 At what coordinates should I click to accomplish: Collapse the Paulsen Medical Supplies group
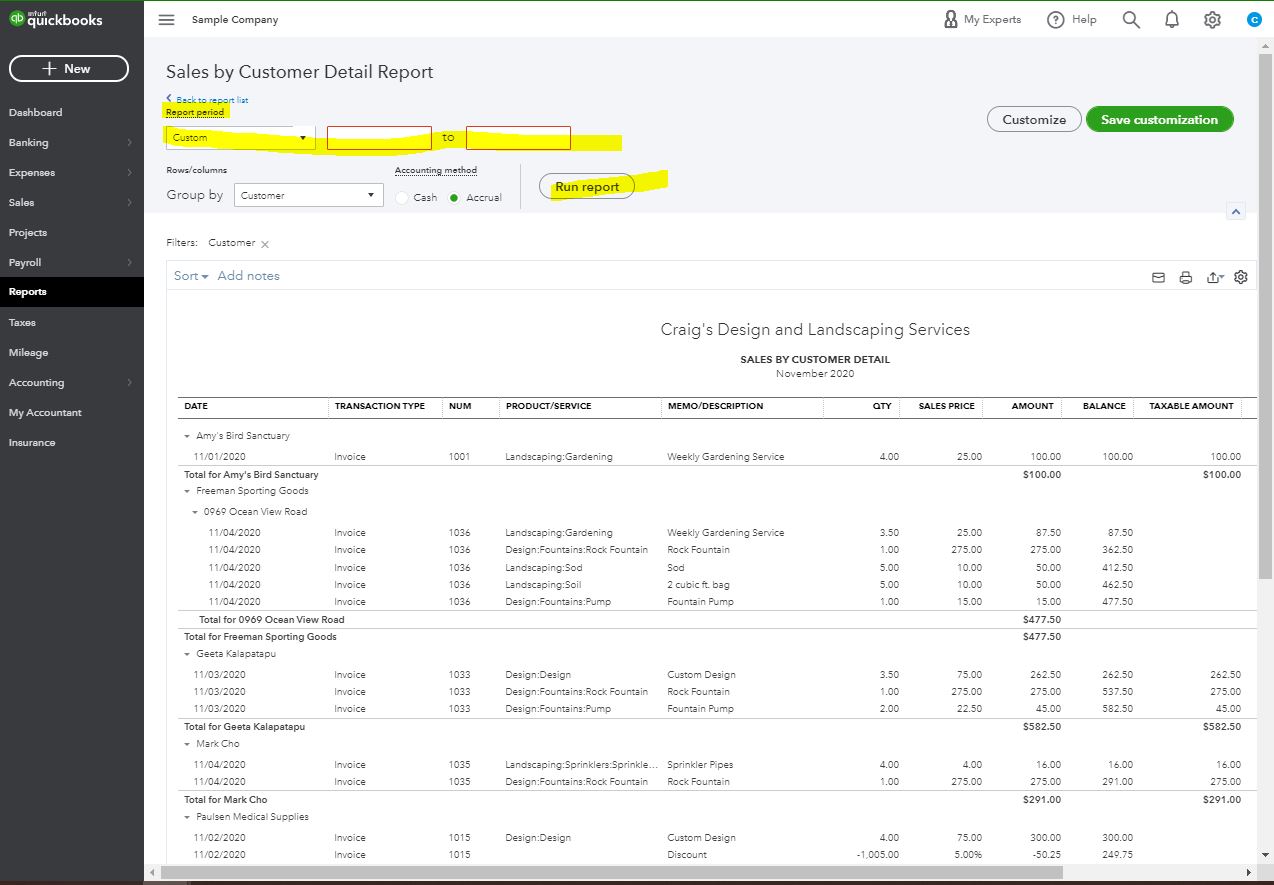[187, 817]
